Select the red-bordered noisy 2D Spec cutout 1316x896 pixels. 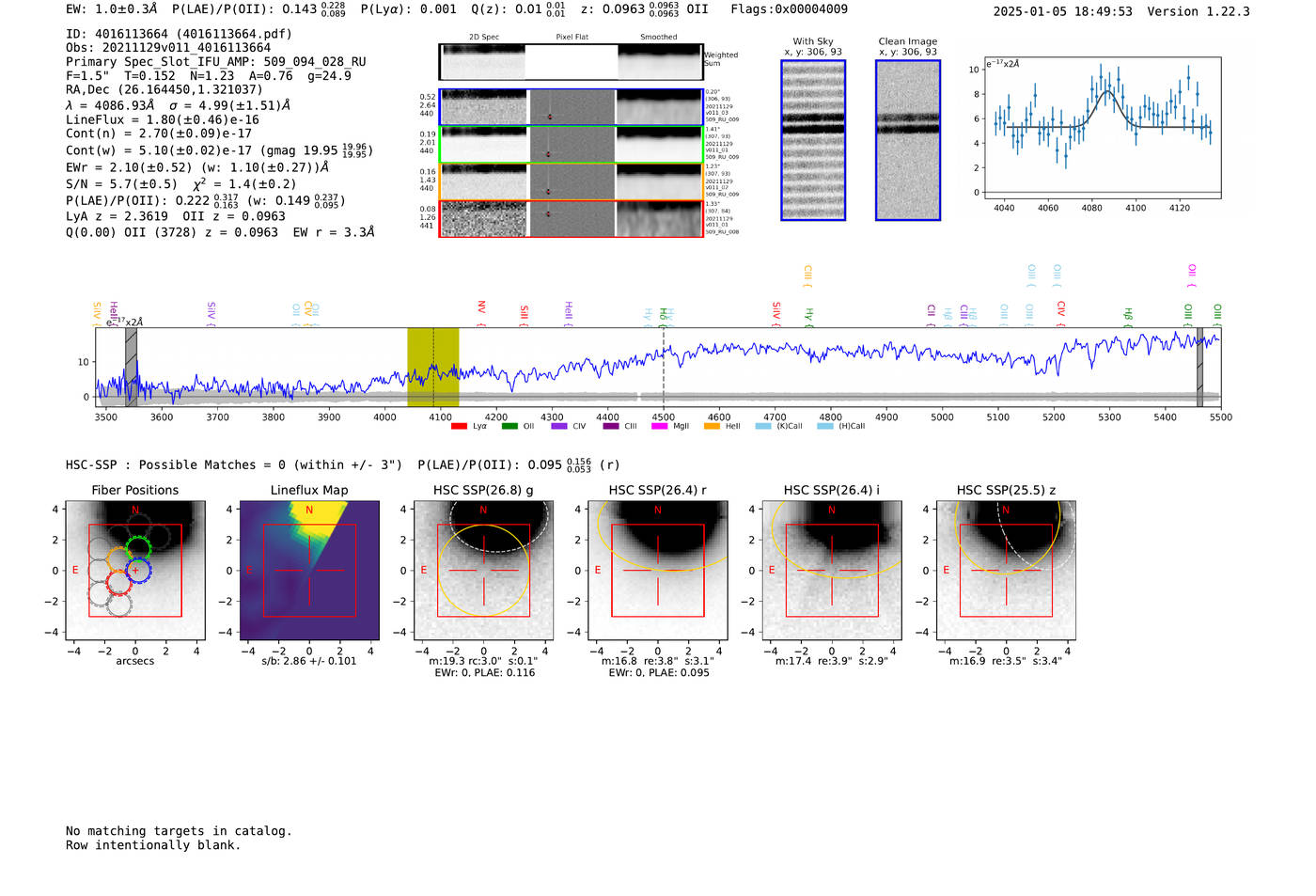(483, 219)
